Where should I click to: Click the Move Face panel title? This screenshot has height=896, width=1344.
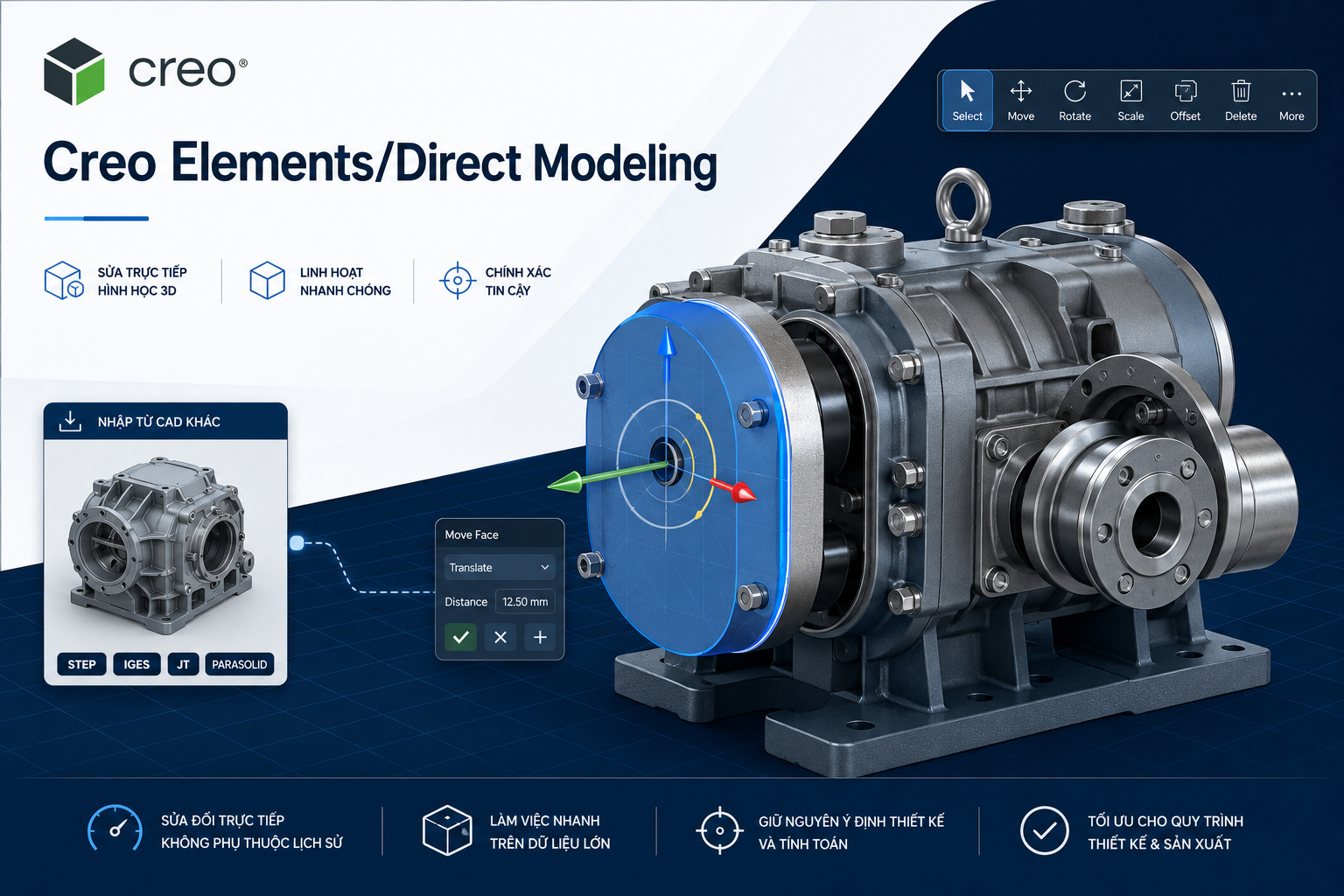pos(472,535)
